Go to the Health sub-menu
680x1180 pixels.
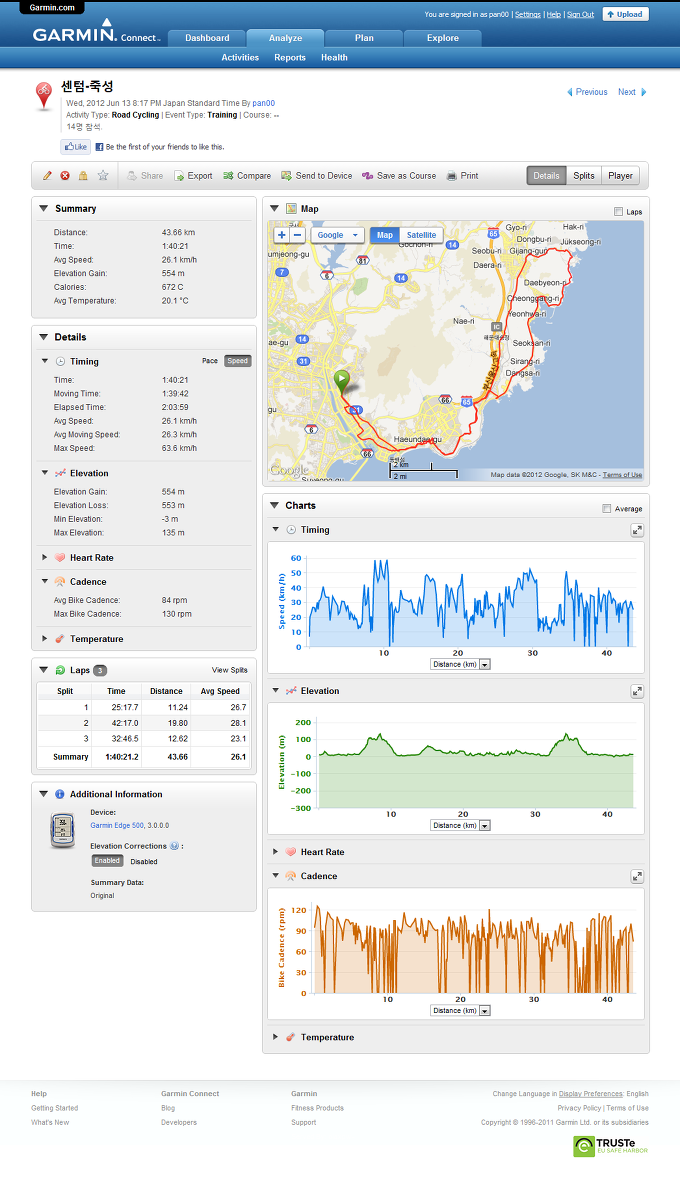(334, 58)
